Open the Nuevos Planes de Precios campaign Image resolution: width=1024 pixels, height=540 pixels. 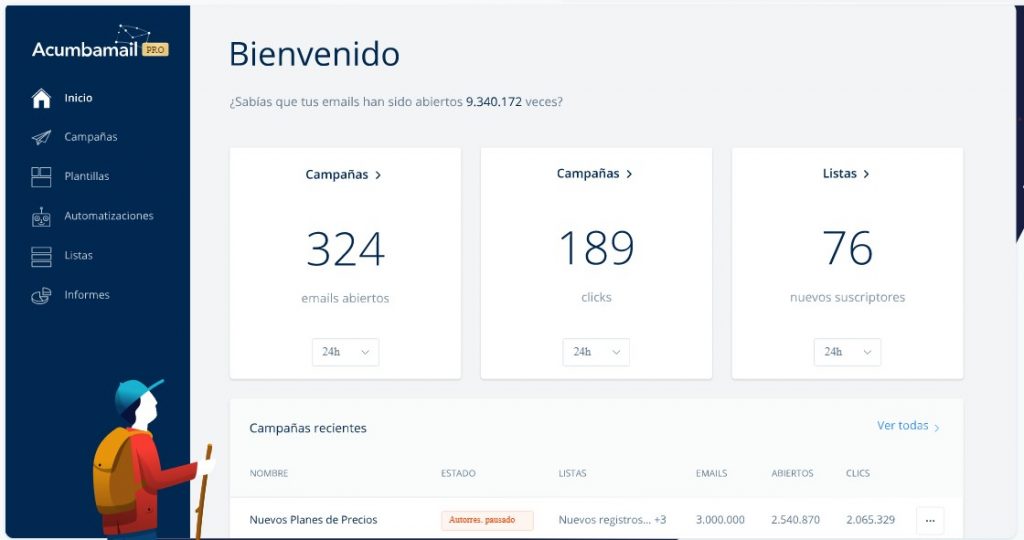coord(313,520)
